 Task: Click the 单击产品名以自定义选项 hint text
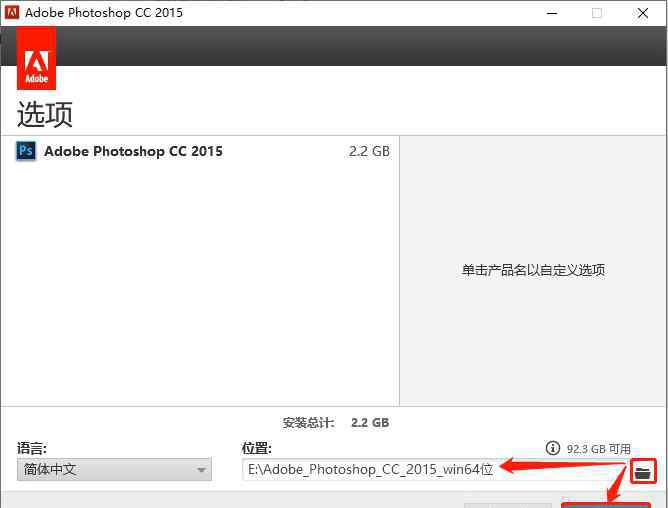(x=533, y=270)
